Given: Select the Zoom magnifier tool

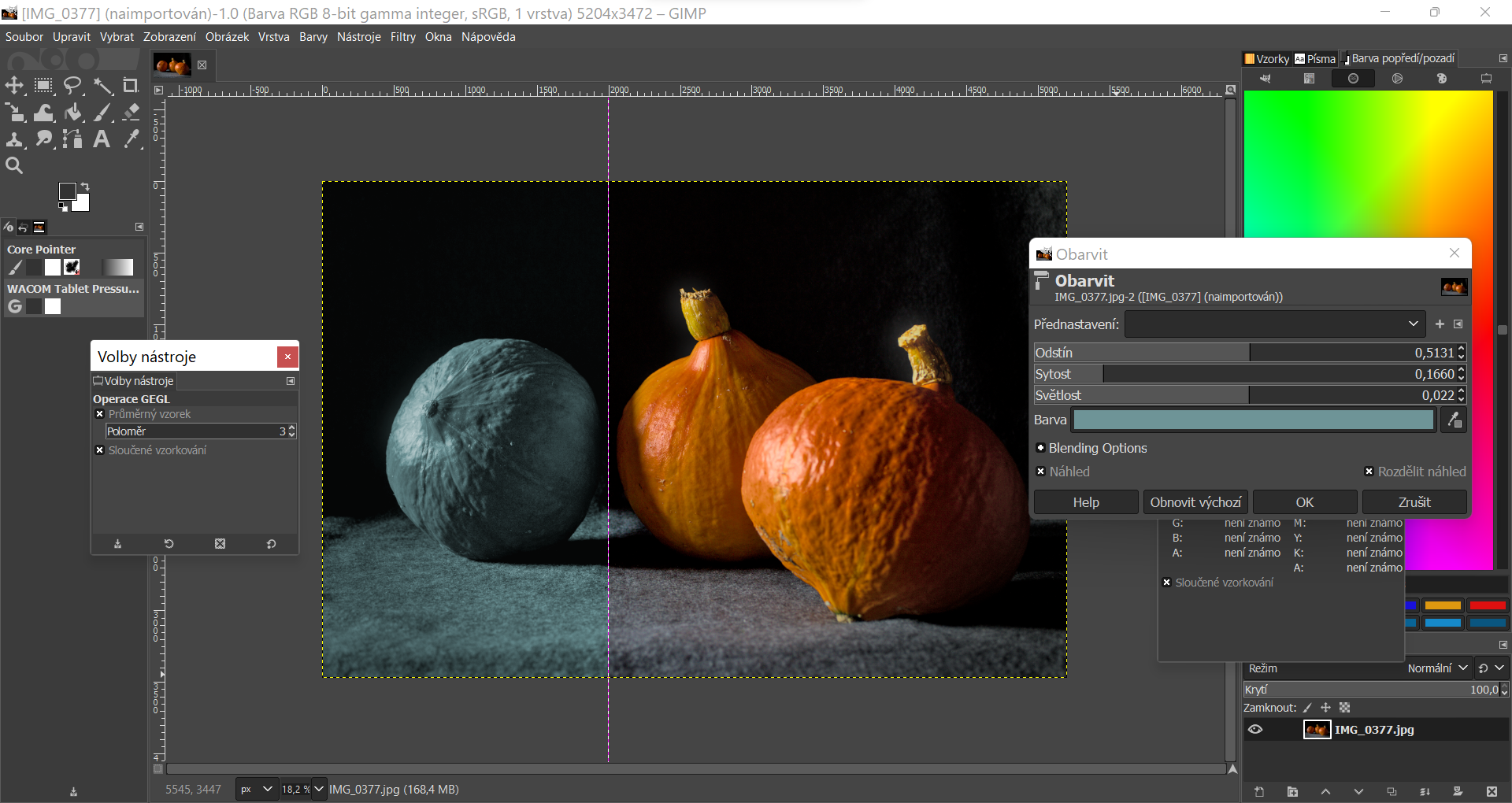Looking at the screenshot, I should pyautogui.click(x=14, y=165).
